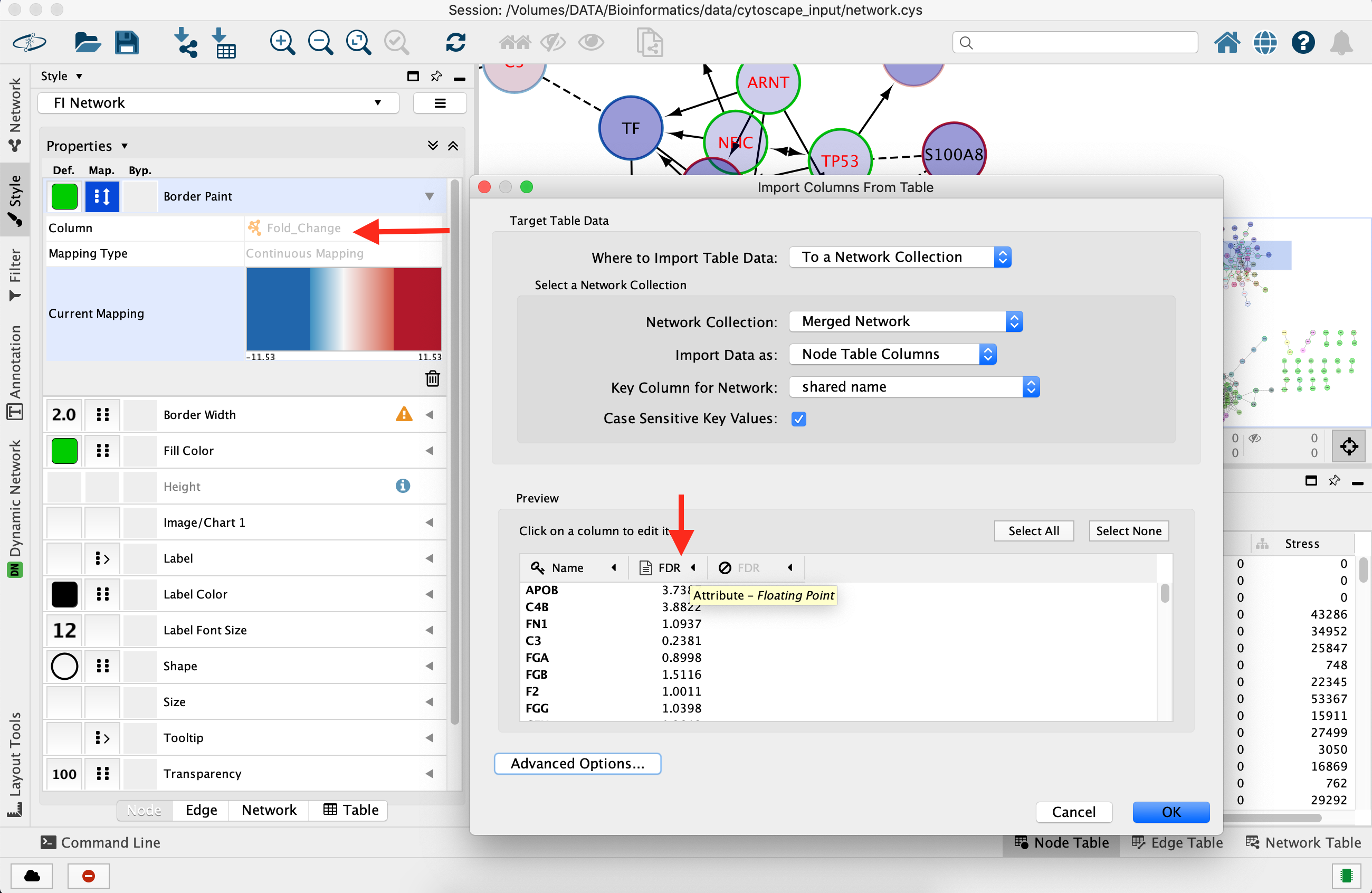The image size is (1372, 893).
Task: Open Network Collection dropdown
Action: 906,321
